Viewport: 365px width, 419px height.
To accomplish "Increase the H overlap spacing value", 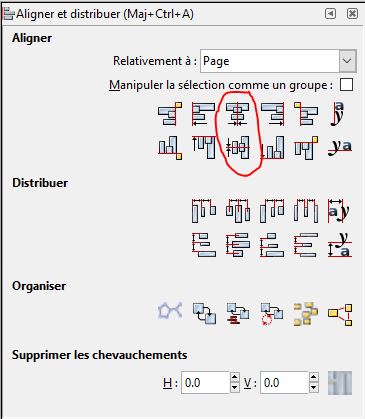I will click(x=235, y=378).
